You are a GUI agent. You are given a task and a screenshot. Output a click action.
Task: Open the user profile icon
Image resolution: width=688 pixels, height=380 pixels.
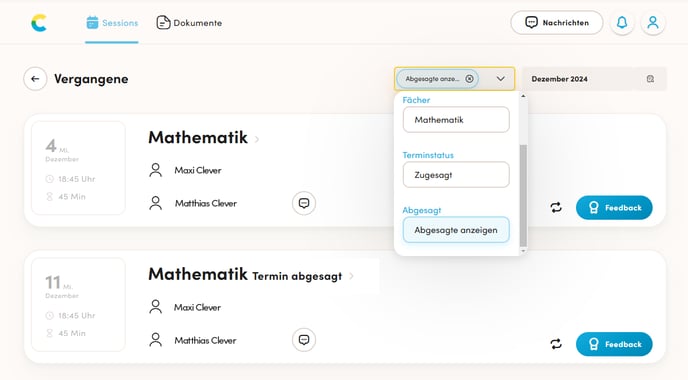pyautogui.click(x=653, y=22)
